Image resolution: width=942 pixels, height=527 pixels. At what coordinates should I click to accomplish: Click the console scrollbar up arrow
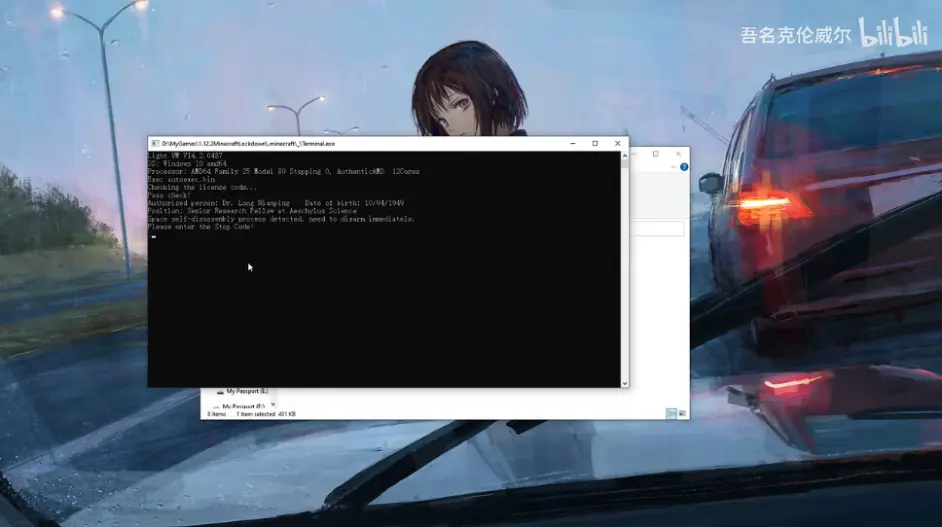(x=625, y=156)
